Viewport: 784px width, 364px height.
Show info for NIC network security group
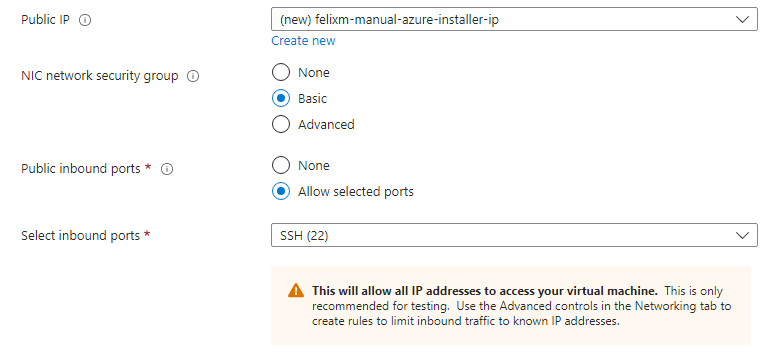(193, 76)
